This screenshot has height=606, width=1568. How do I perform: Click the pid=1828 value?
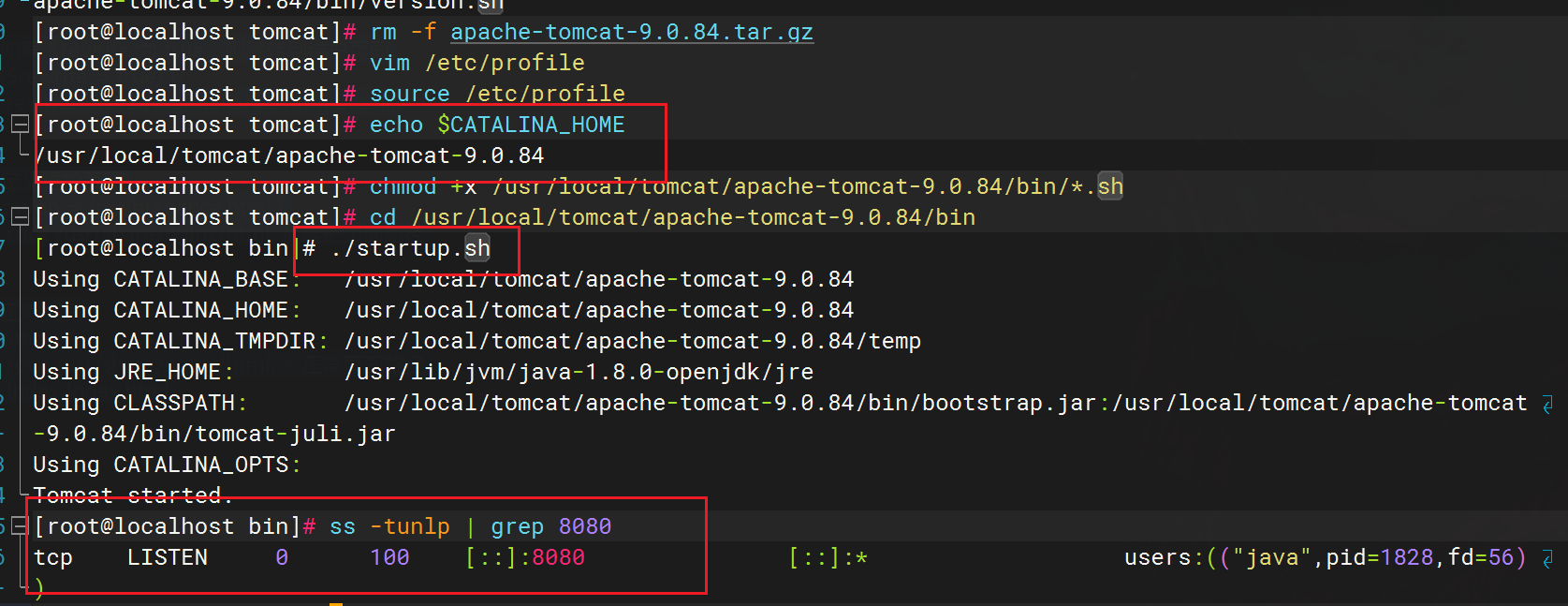pyautogui.click(x=1379, y=557)
